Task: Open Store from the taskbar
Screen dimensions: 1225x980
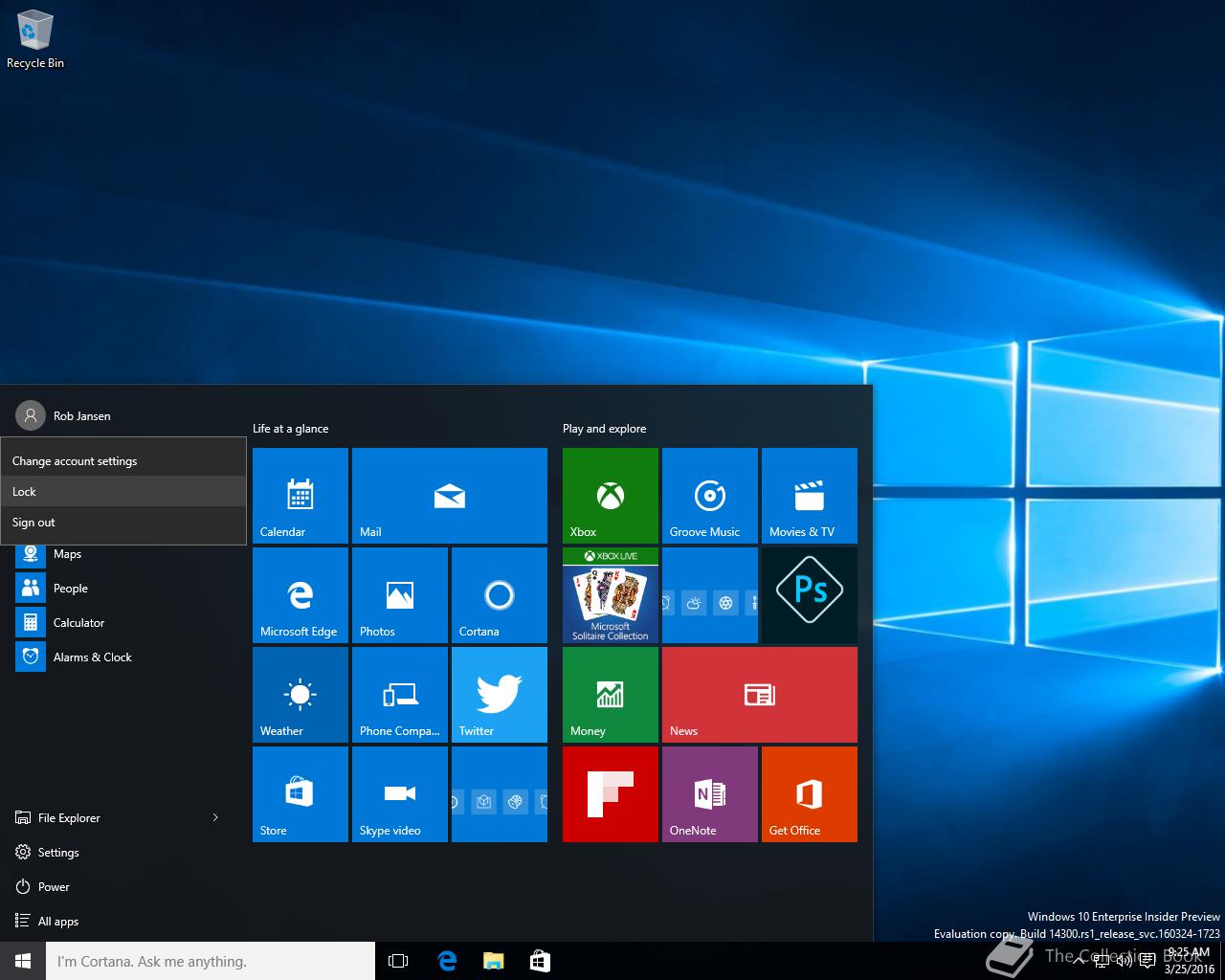Action: click(540, 961)
